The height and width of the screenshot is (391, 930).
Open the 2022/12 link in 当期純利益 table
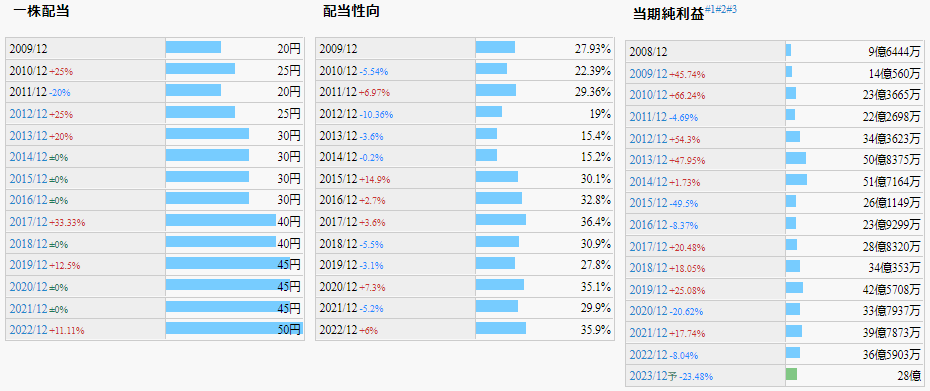(x=648, y=355)
